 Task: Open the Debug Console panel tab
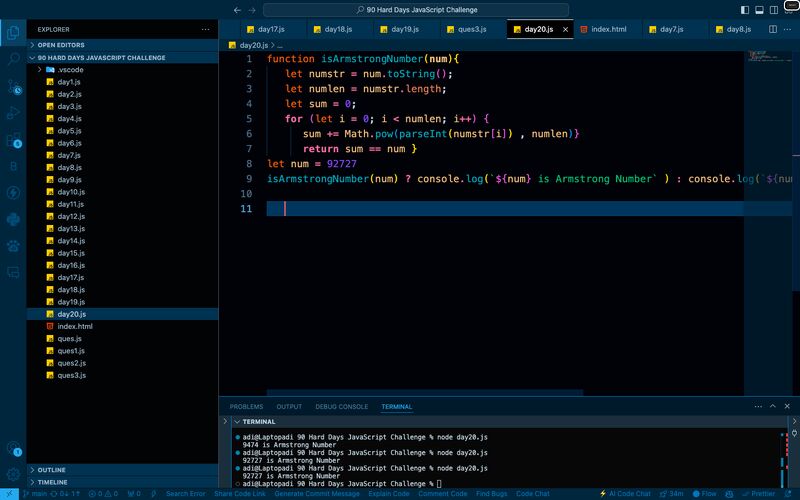point(341,407)
